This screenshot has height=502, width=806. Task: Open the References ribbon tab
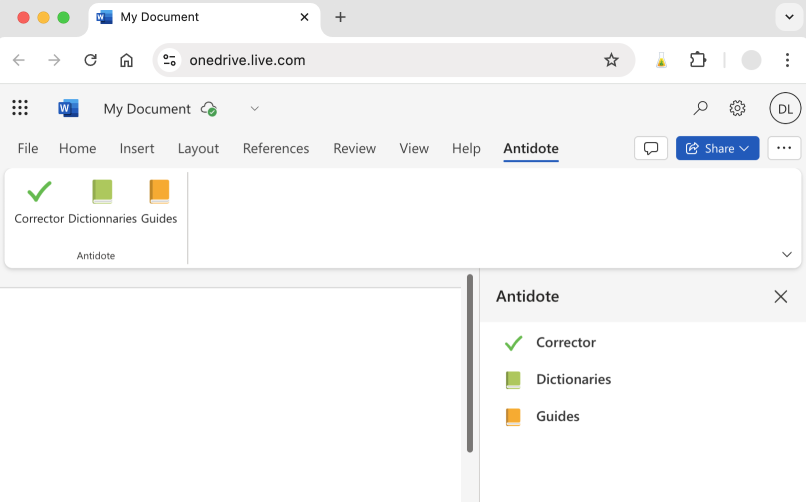coord(275,148)
